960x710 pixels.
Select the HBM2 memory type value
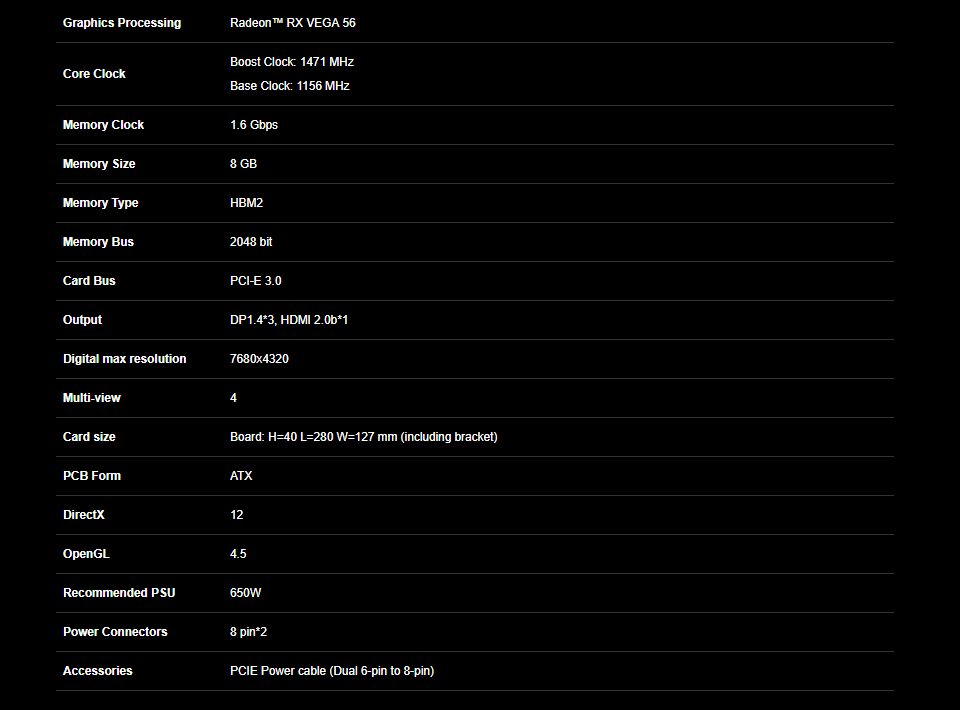(247, 203)
